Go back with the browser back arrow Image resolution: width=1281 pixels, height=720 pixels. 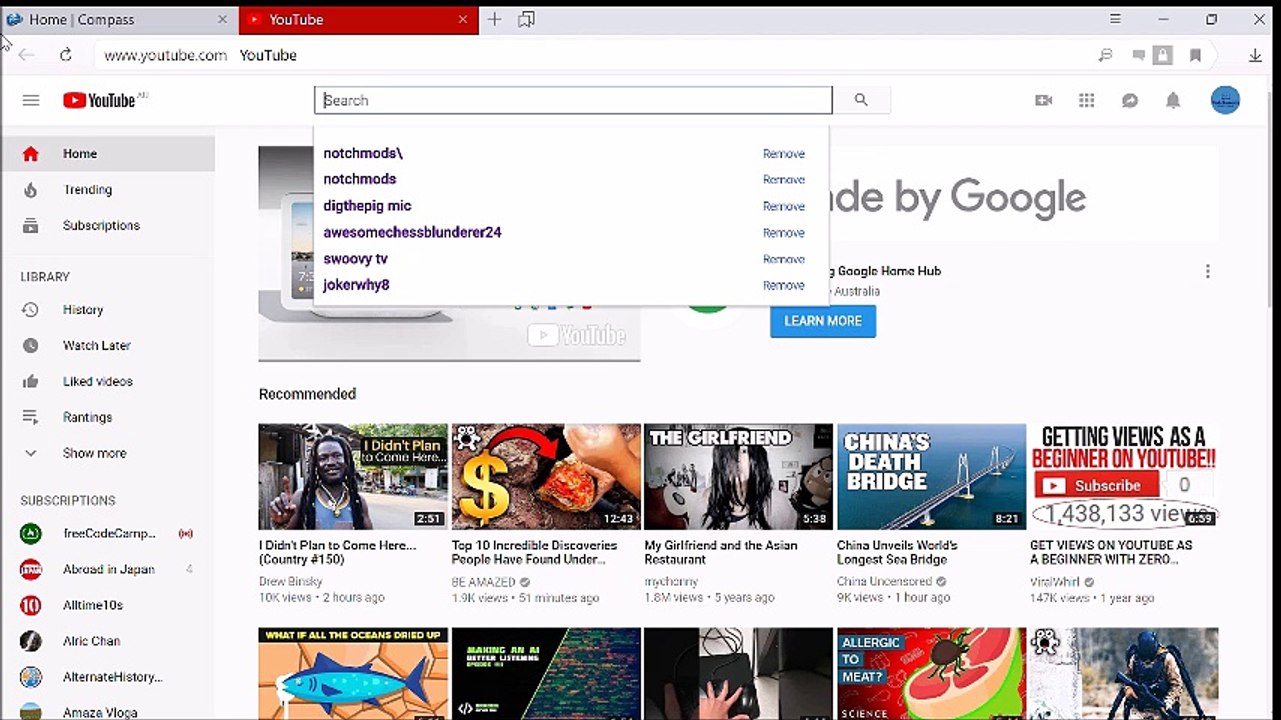point(27,55)
